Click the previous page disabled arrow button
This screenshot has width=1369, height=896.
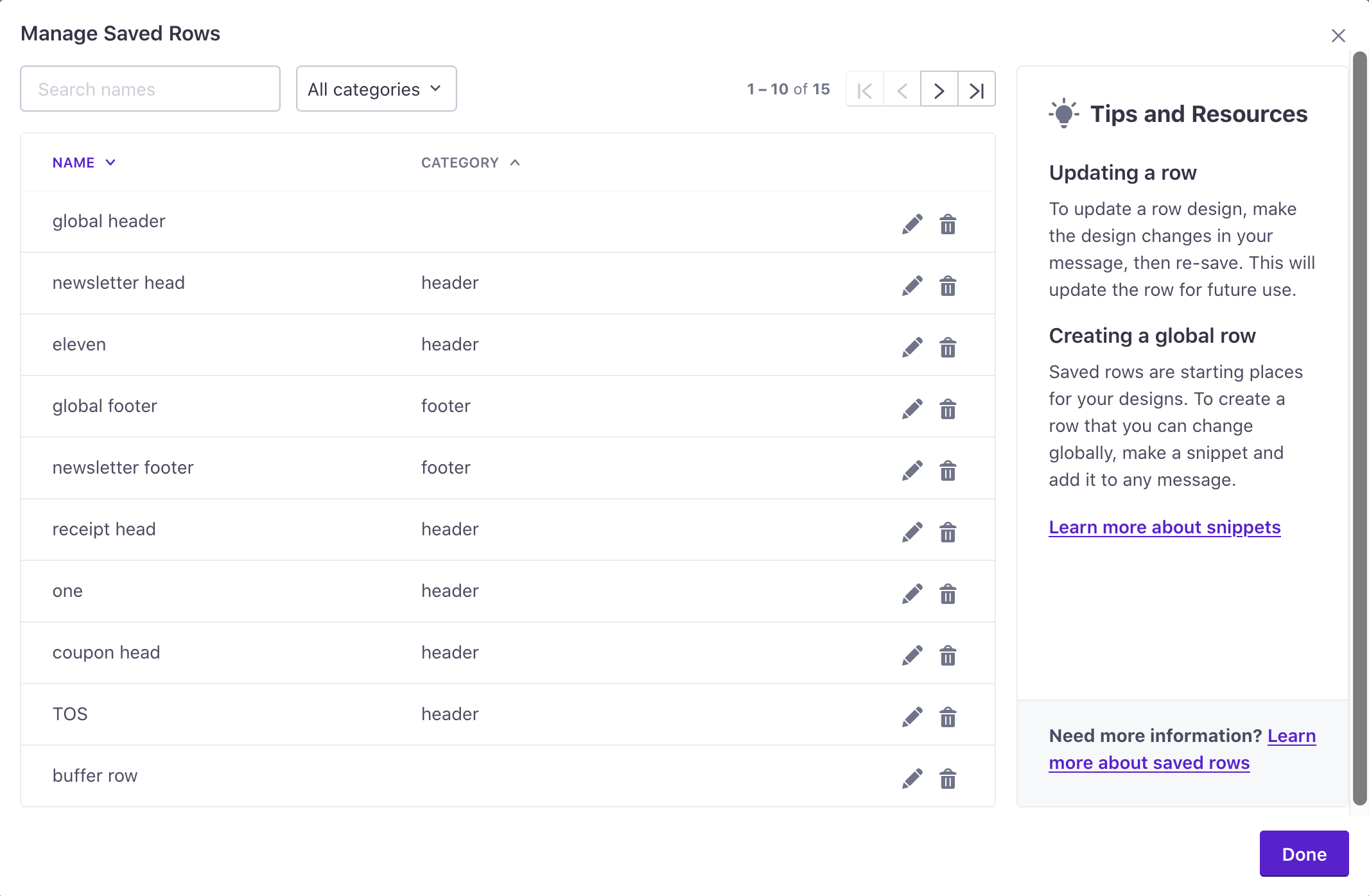902,89
